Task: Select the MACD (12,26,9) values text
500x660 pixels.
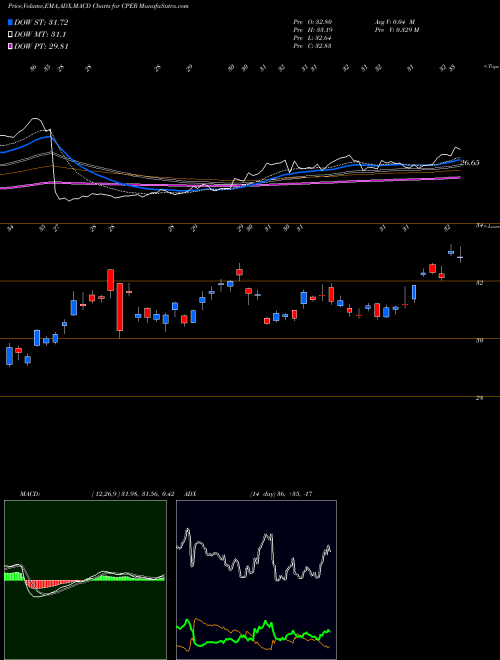Action: click(133, 494)
